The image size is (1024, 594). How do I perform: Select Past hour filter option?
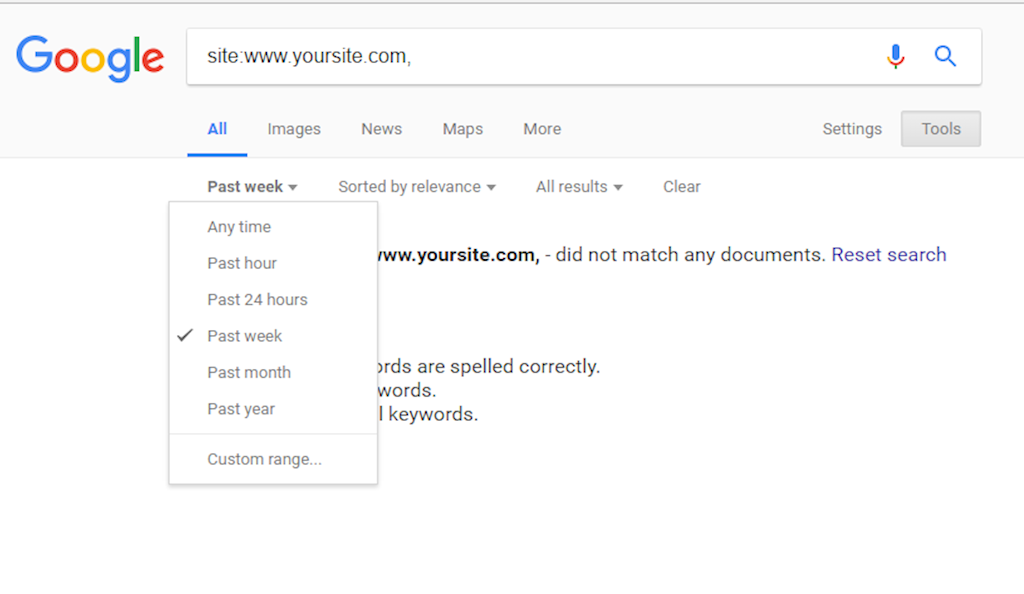[x=242, y=263]
